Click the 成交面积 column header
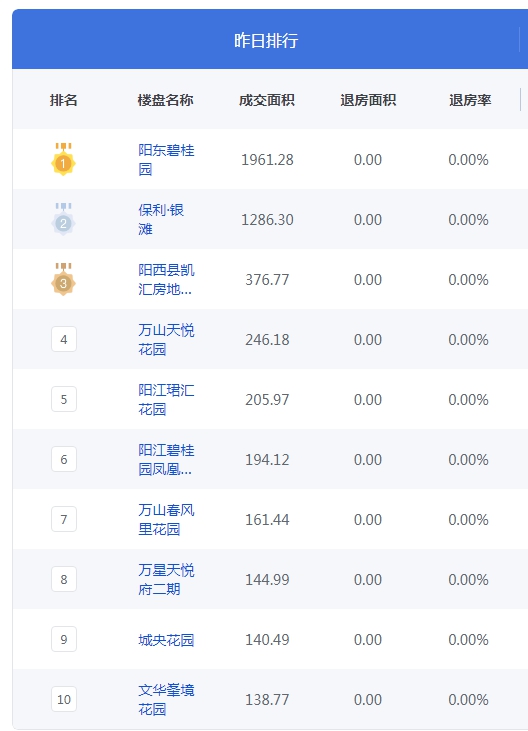 267,100
